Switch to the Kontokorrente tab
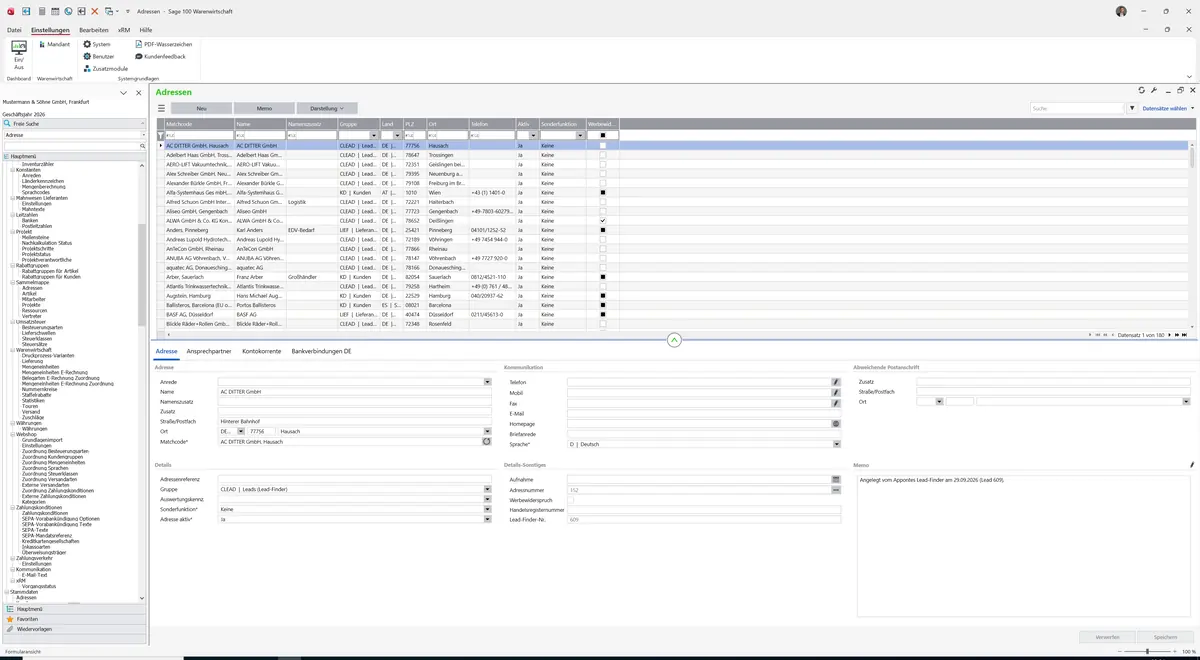This screenshot has width=1200, height=660. tap(261, 351)
